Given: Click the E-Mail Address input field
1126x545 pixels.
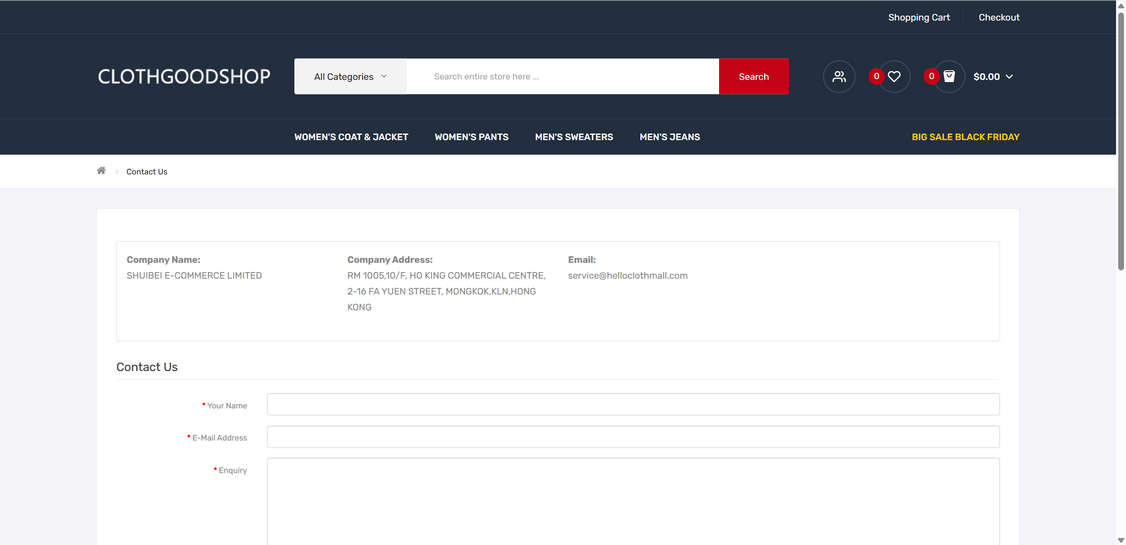Looking at the screenshot, I should click(632, 437).
